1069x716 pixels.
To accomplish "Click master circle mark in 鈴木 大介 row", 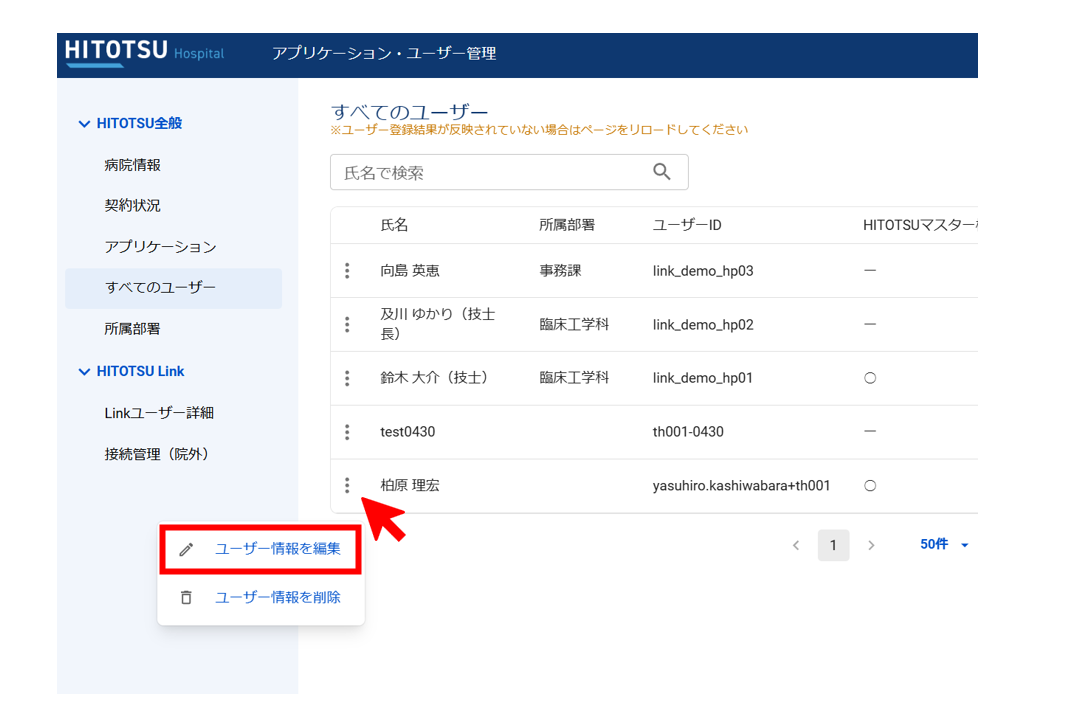I will 870,378.
